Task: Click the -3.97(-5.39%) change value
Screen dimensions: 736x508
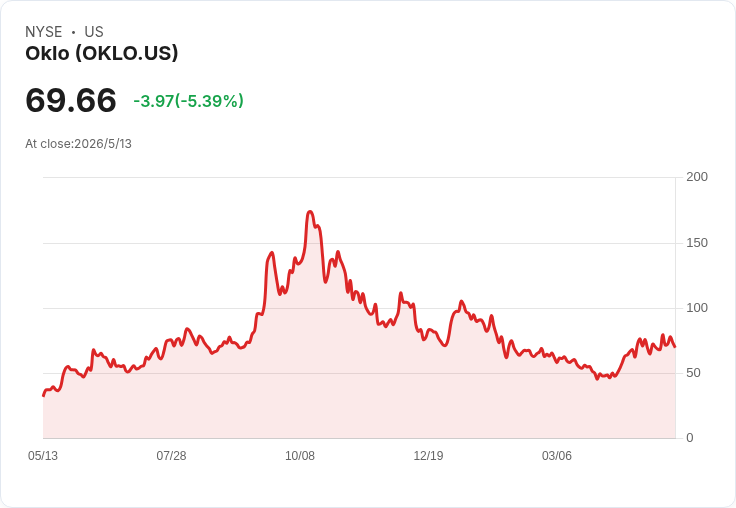Action: tap(189, 101)
